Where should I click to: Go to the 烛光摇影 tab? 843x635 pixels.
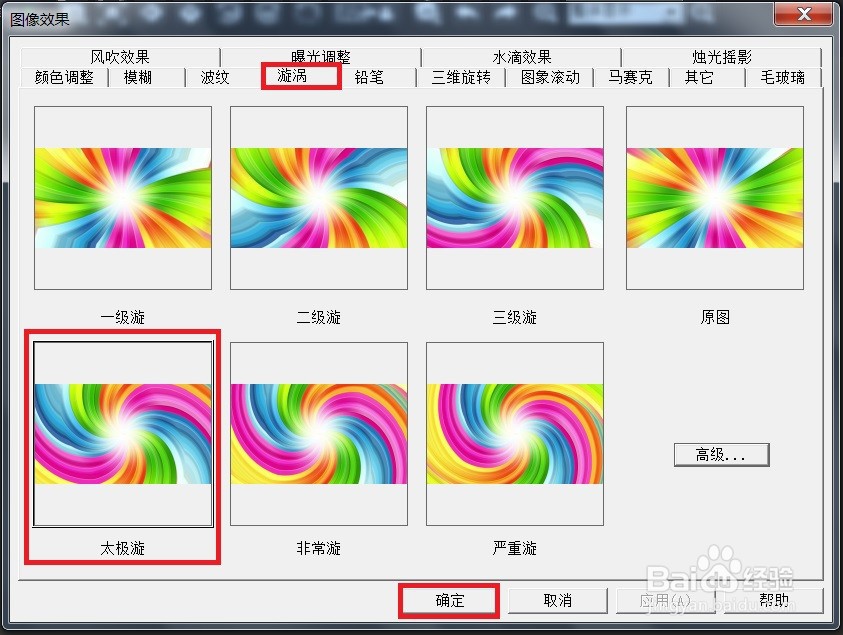(x=721, y=57)
